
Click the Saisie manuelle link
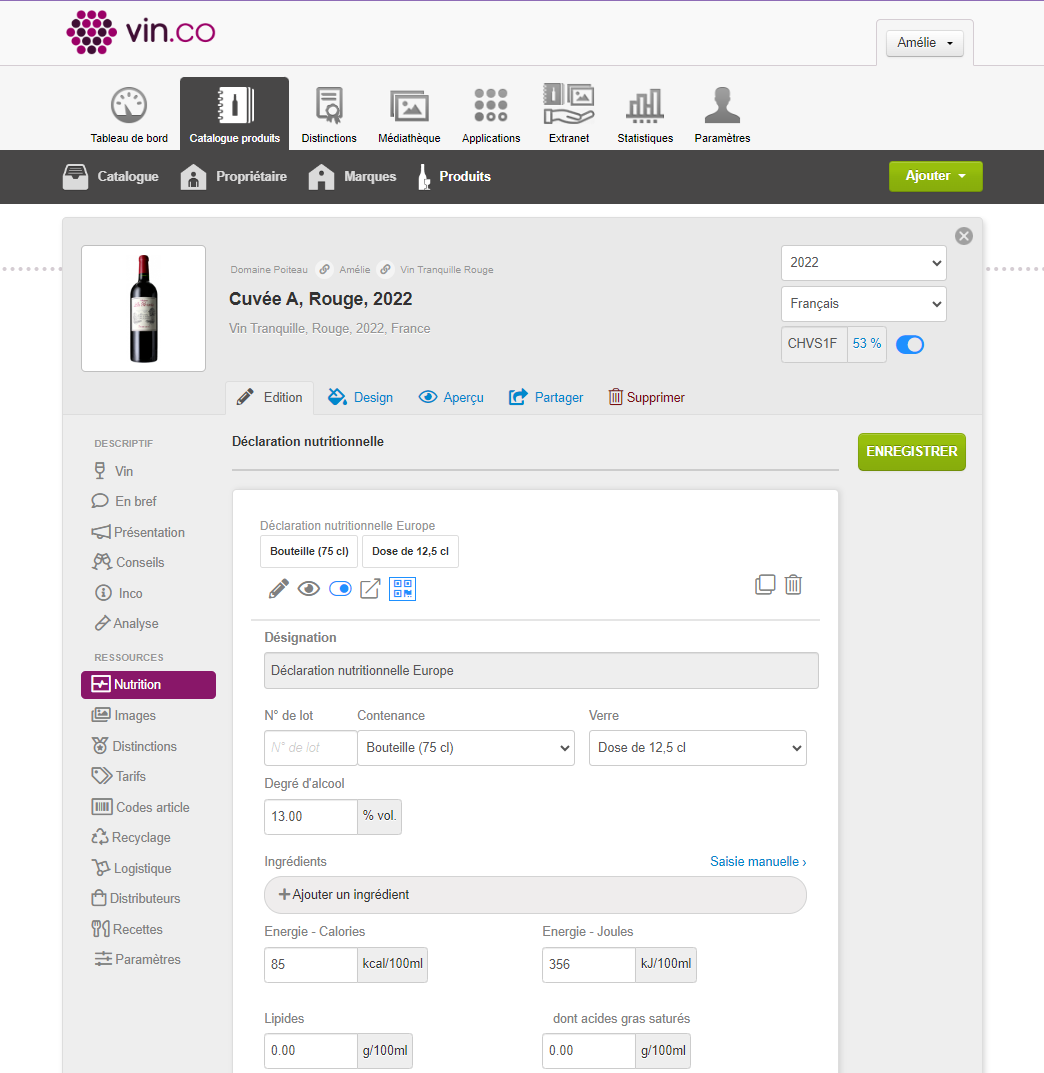[758, 861]
